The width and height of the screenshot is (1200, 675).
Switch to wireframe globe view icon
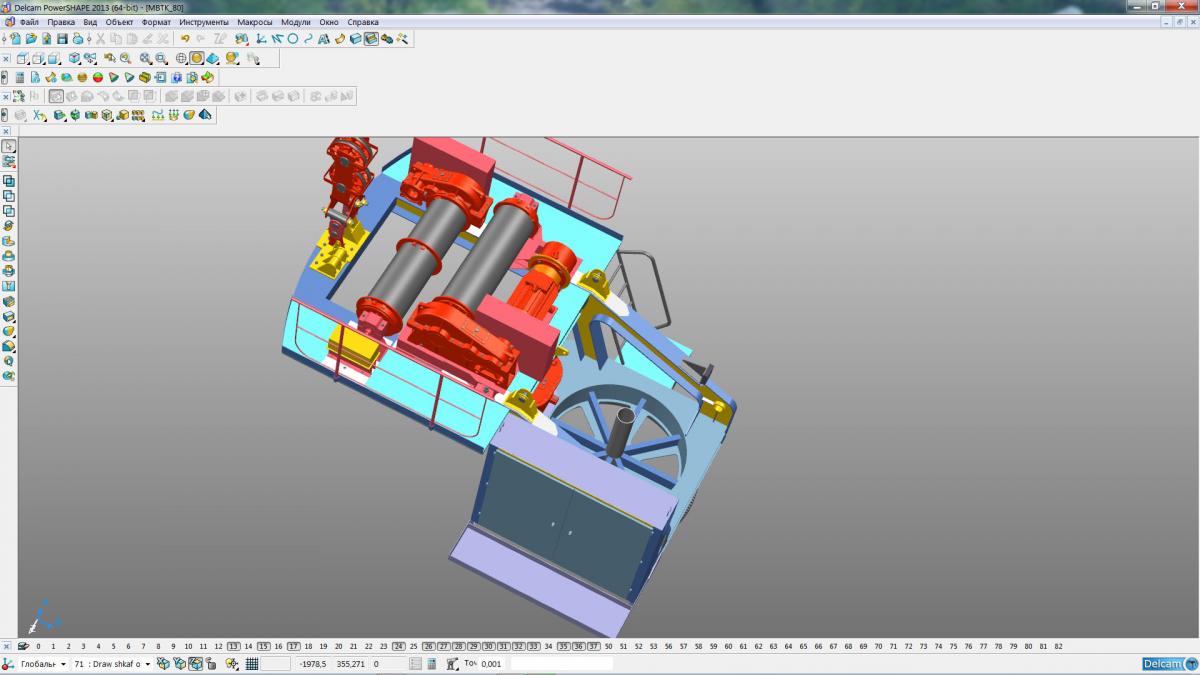[181, 58]
